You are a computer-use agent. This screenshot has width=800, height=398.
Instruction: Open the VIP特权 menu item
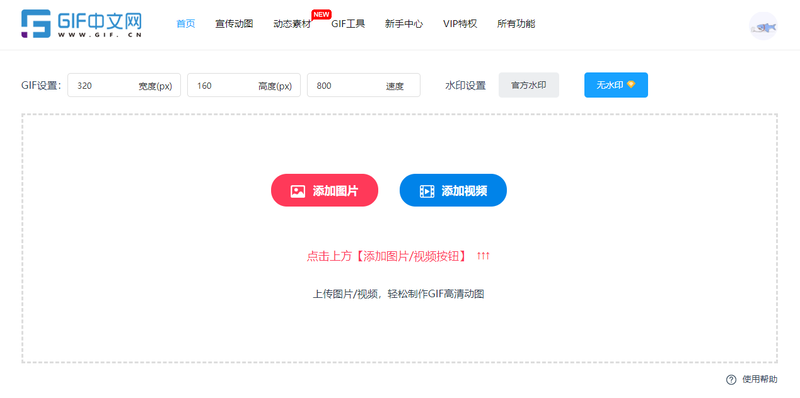coord(460,24)
